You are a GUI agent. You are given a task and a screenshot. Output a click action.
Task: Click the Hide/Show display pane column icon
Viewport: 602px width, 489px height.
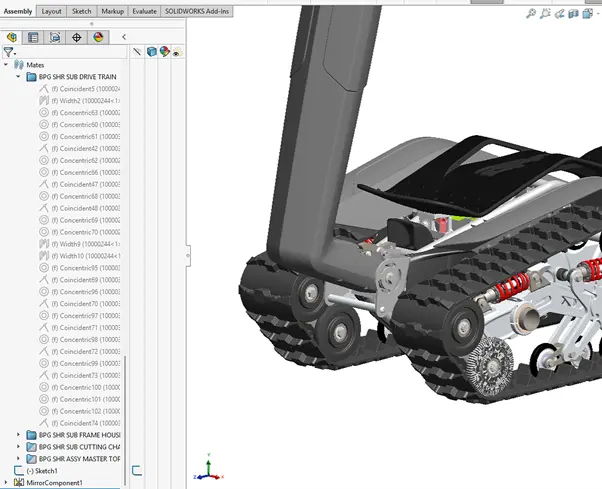[137, 51]
